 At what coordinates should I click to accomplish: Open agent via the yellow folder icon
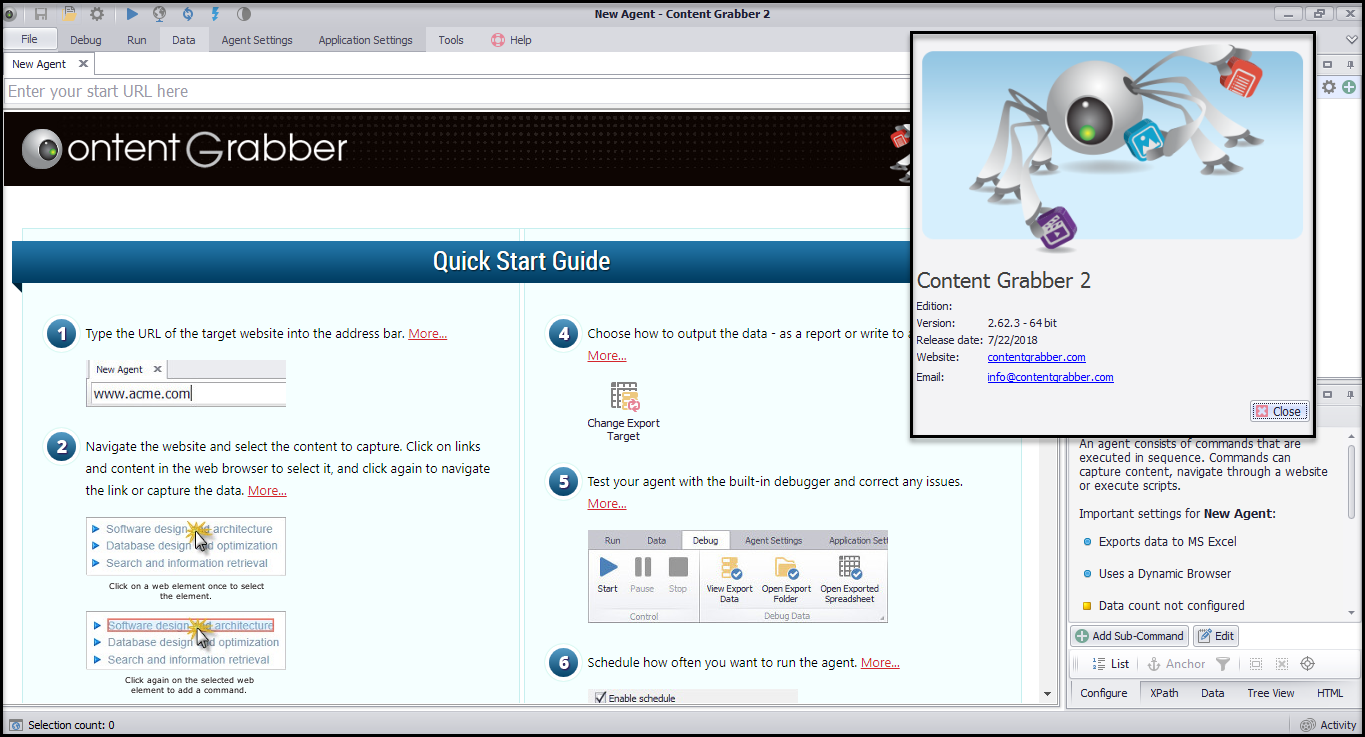click(x=69, y=14)
